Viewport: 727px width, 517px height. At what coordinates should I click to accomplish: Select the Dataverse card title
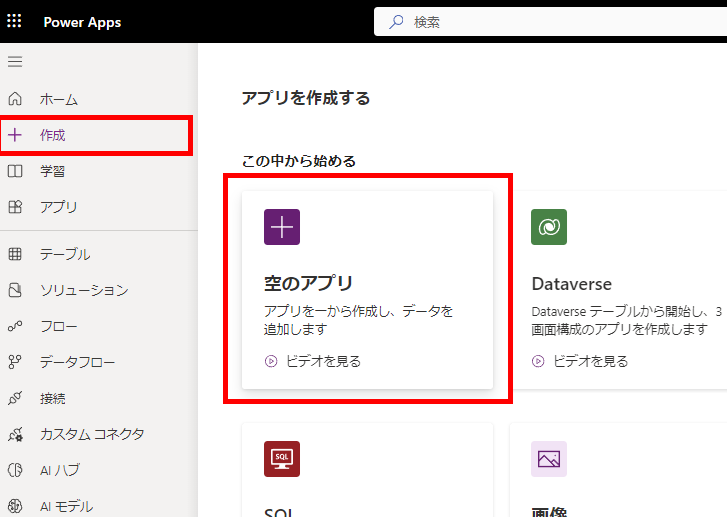point(572,283)
